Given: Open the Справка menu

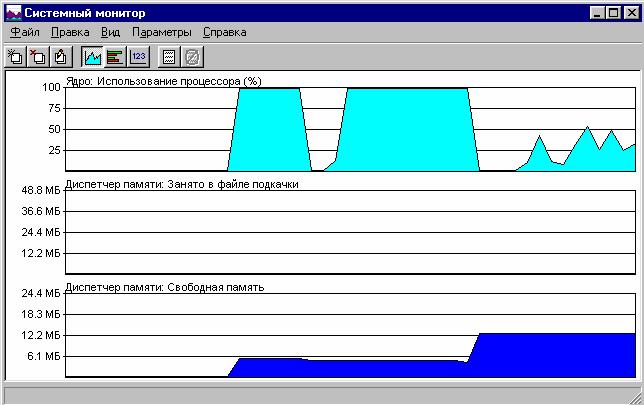Looking at the screenshot, I should pyautogui.click(x=225, y=32).
